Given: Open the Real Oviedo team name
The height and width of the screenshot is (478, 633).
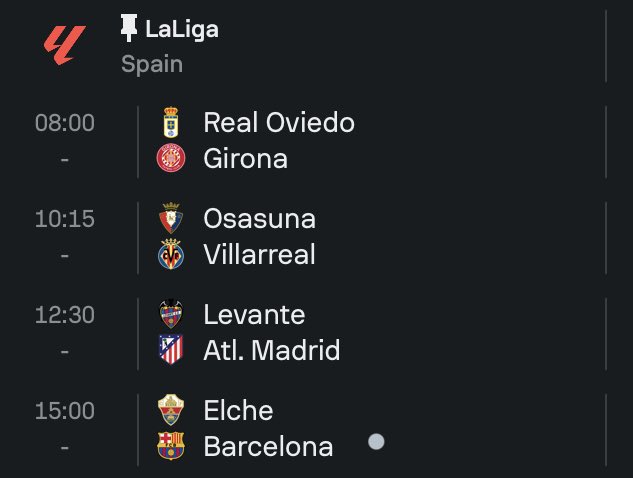Looking at the screenshot, I should 279,122.
